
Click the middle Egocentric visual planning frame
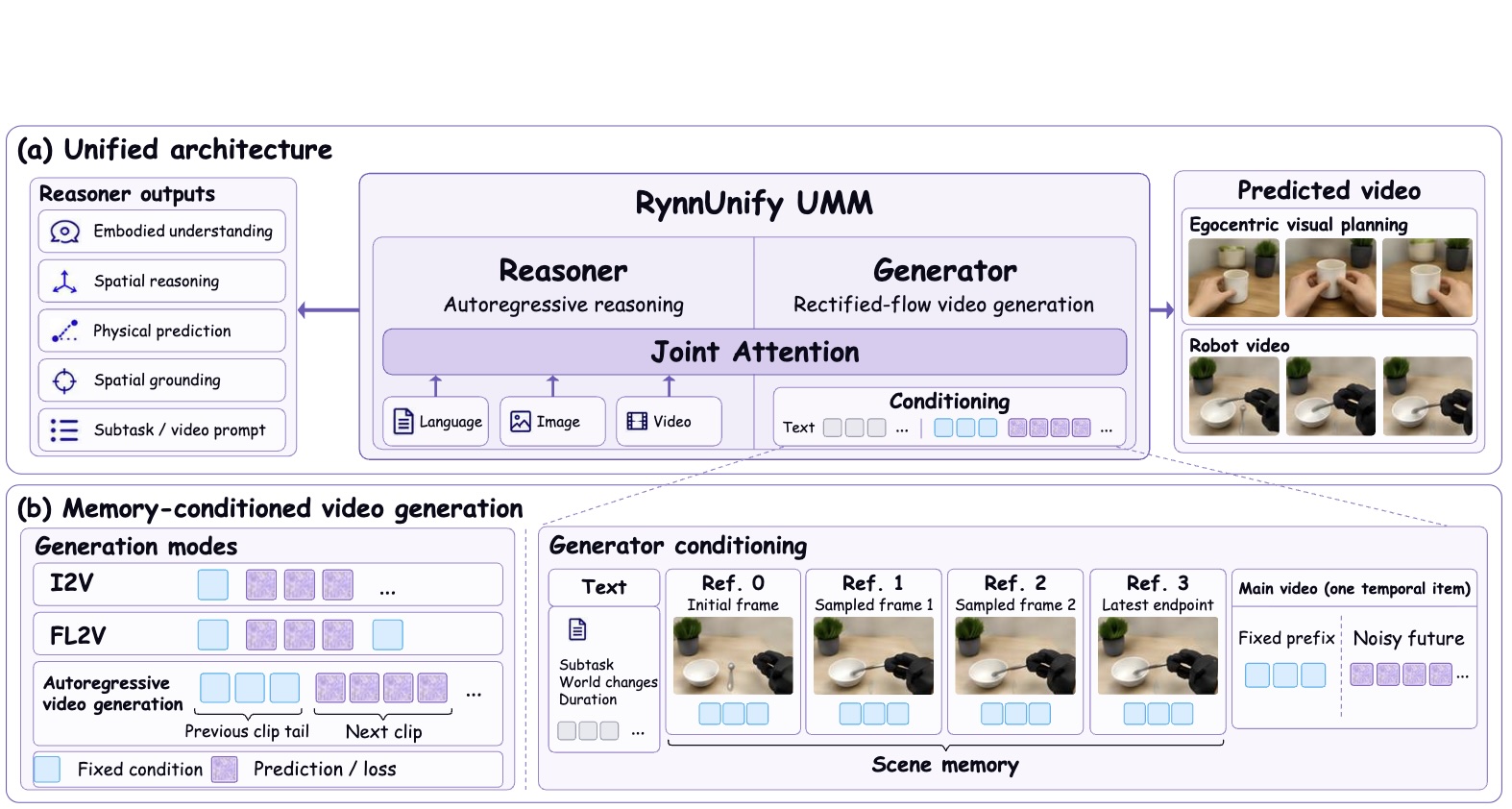click(x=1330, y=278)
